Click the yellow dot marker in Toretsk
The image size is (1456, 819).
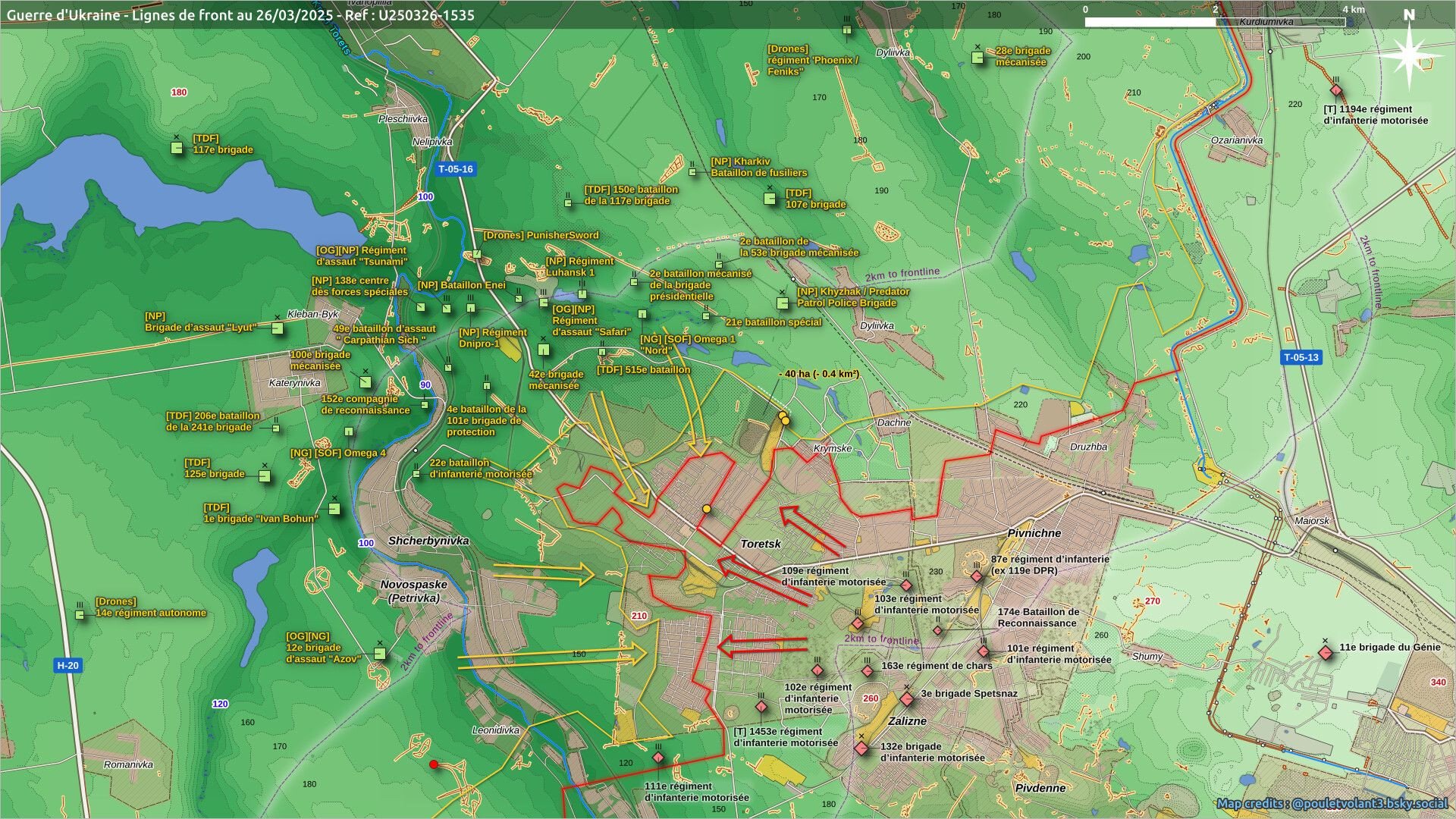tap(707, 509)
